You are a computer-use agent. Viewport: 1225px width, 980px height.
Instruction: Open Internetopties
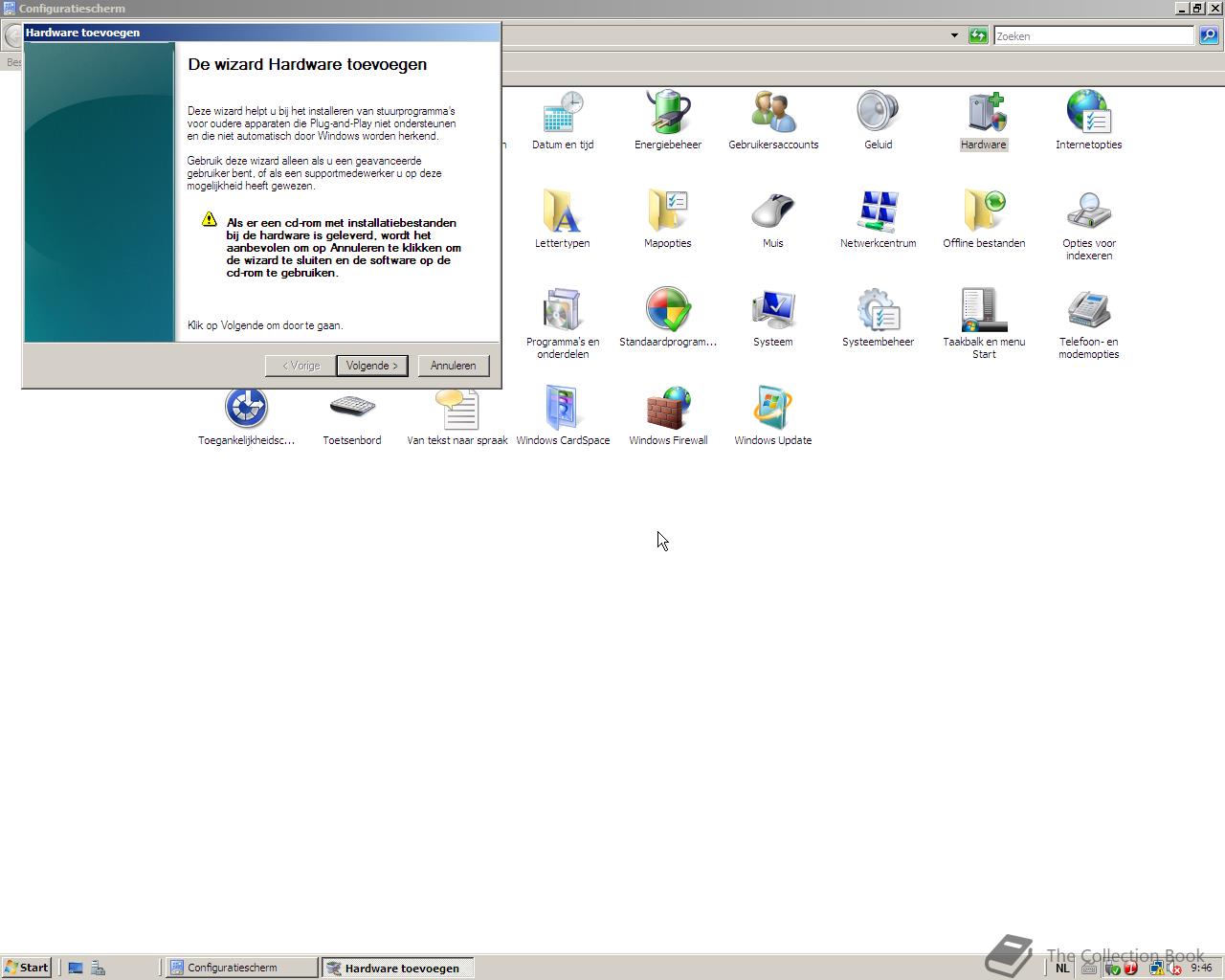(1089, 121)
